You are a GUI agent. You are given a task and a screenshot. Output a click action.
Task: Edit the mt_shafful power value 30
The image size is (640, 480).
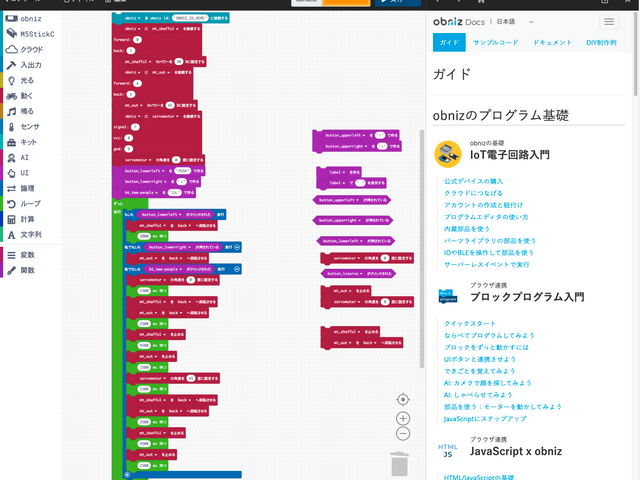point(178,62)
